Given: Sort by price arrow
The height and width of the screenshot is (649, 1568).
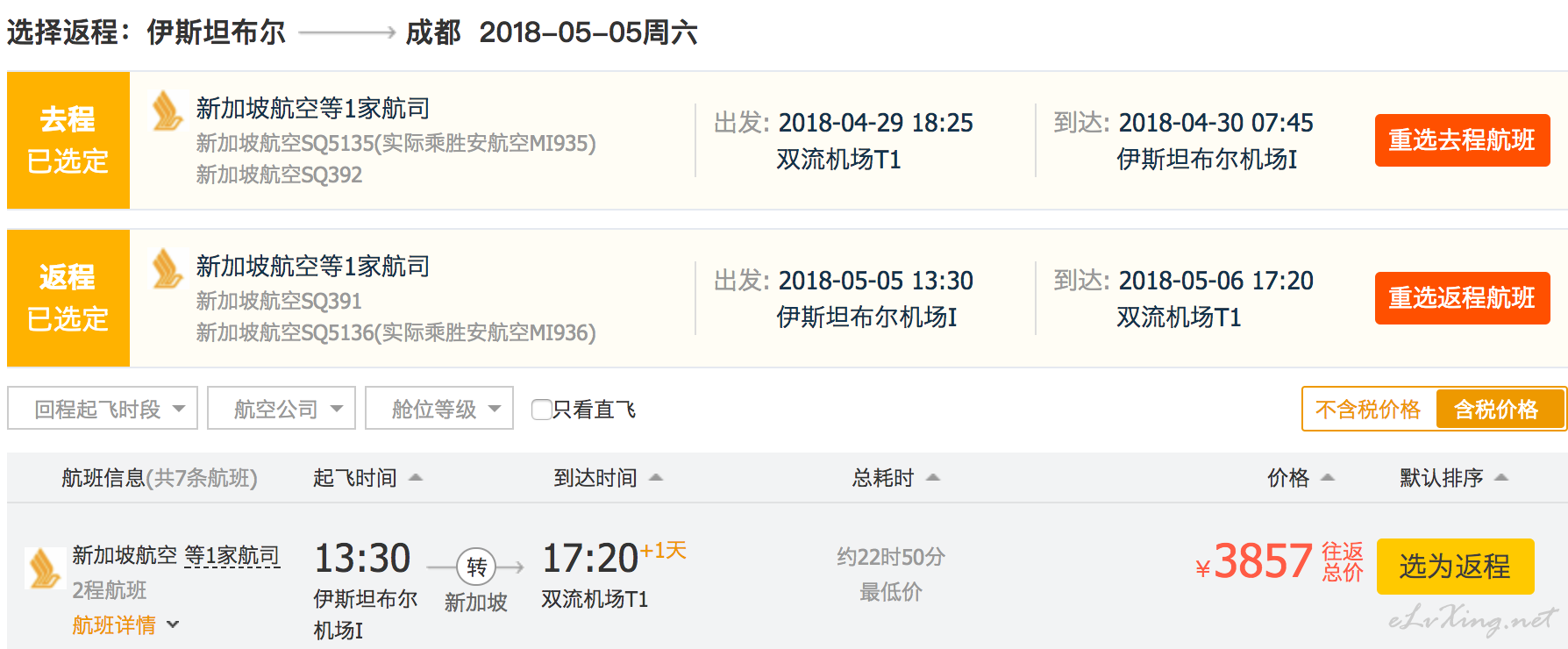Looking at the screenshot, I should pyautogui.click(x=1328, y=478).
